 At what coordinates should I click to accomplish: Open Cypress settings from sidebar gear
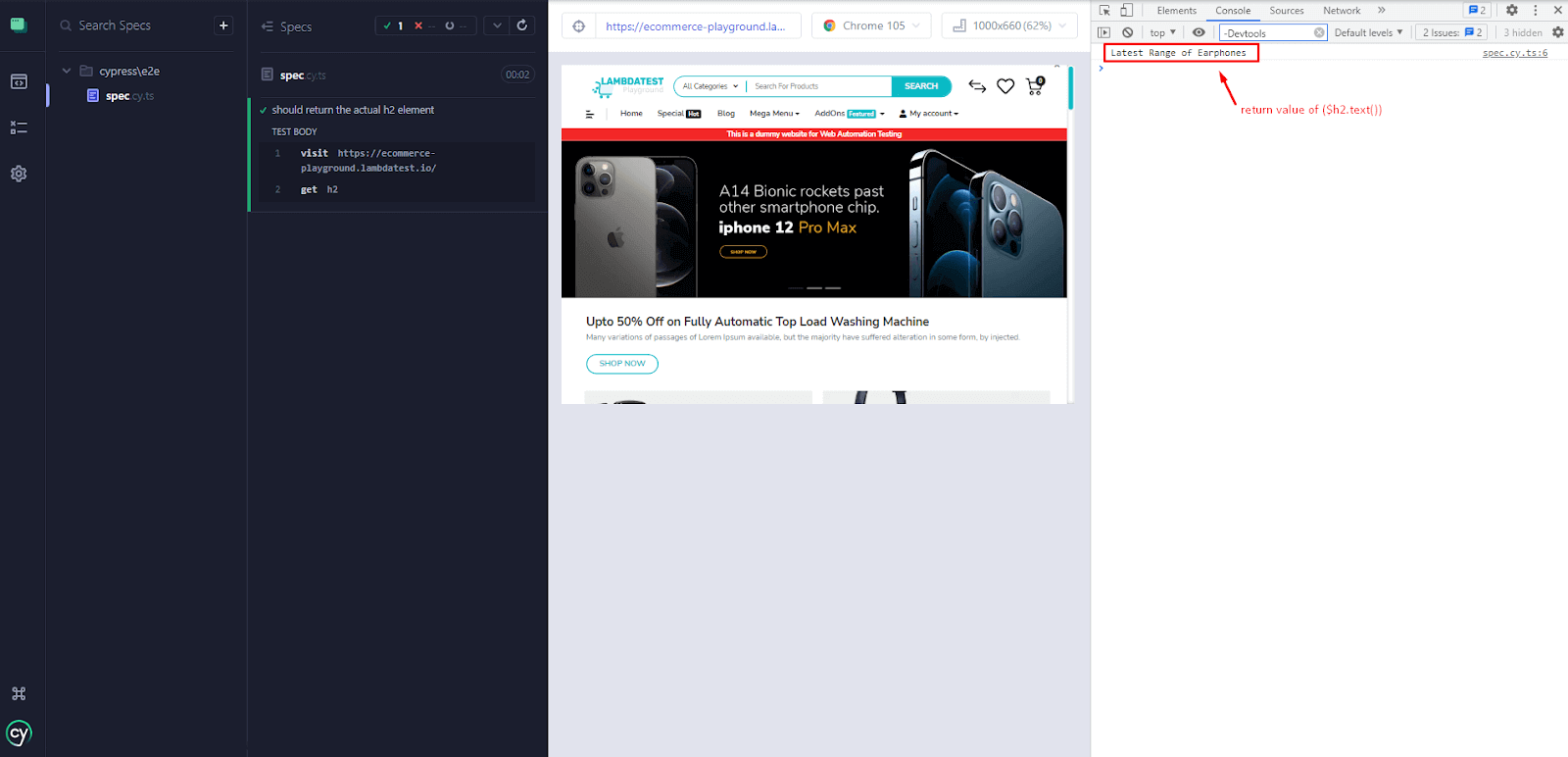tap(19, 174)
